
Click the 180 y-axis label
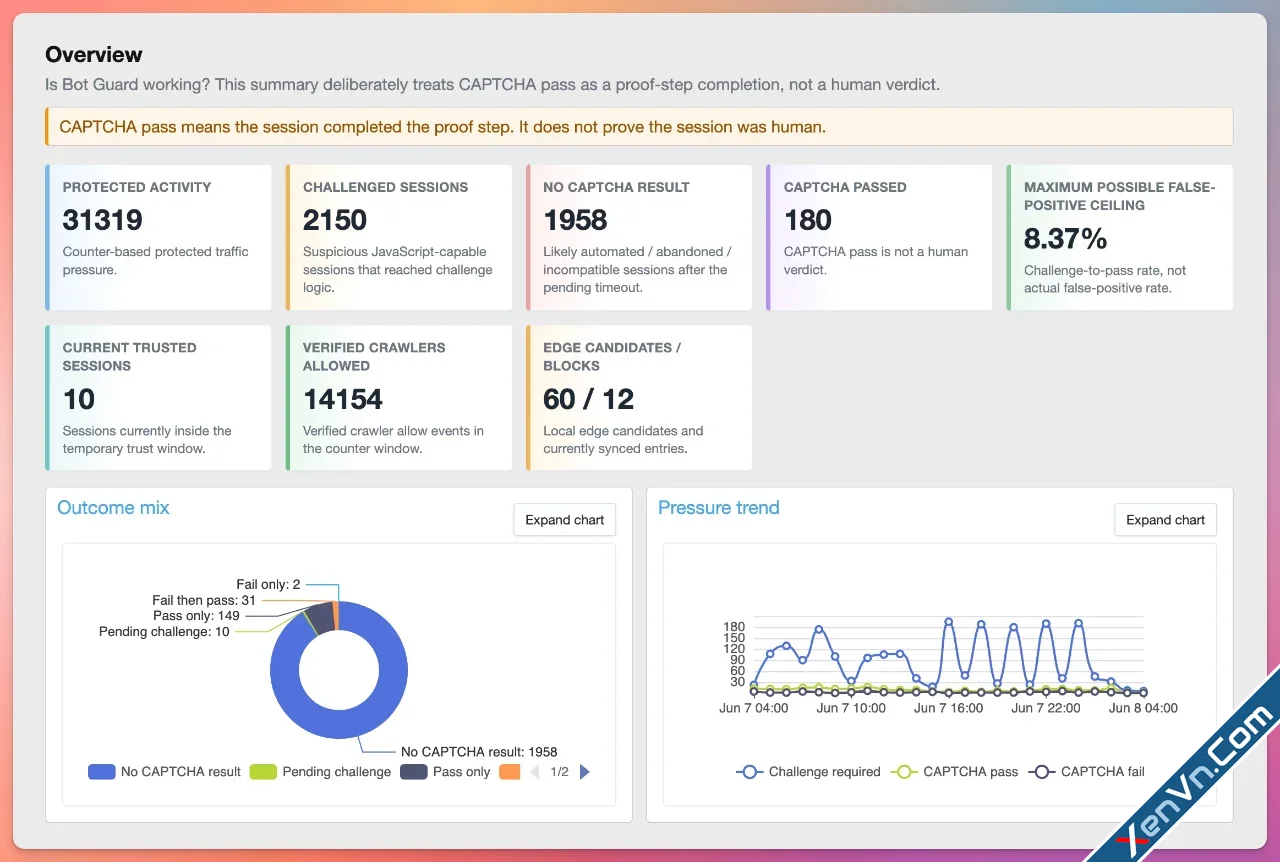coord(734,627)
